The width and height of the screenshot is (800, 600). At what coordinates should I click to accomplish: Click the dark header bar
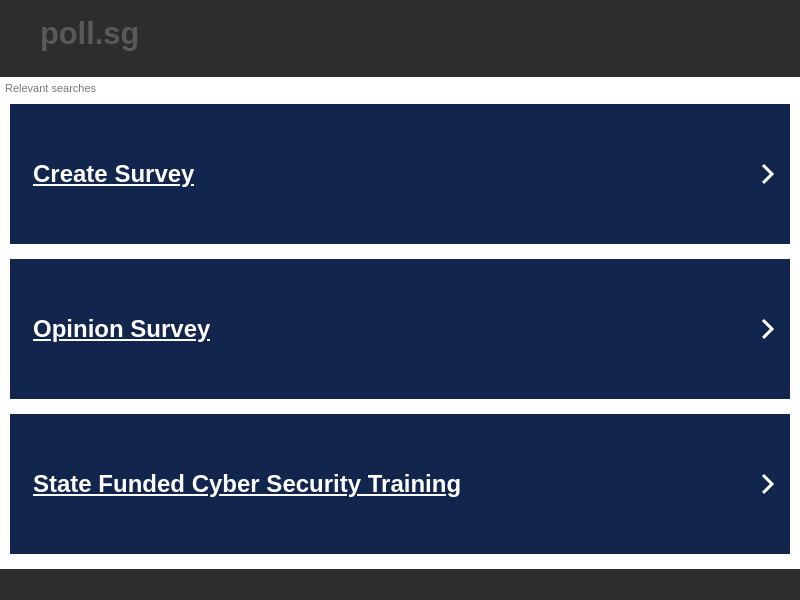pos(400,38)
